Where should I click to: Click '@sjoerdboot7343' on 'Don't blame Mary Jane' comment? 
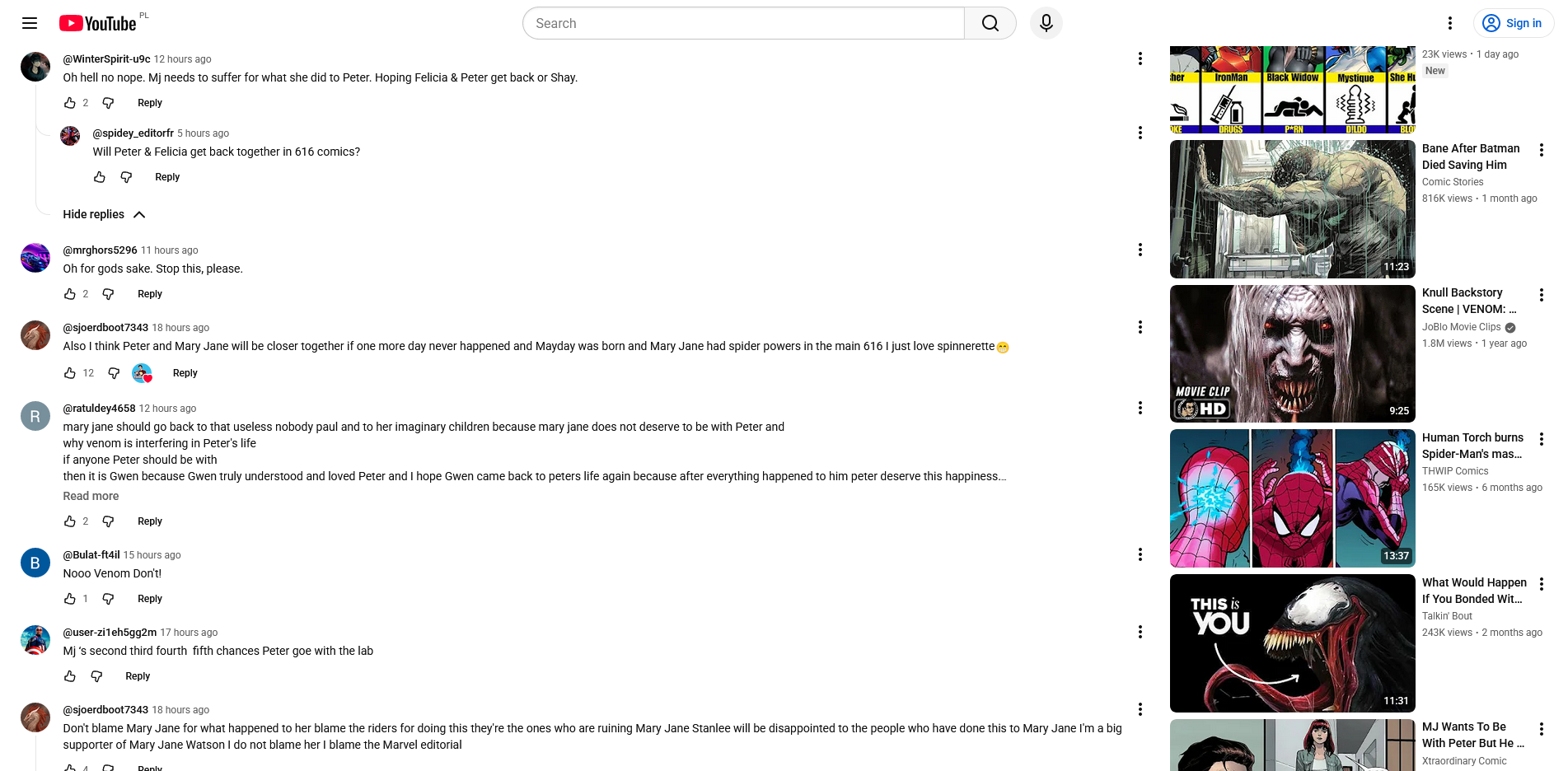tap(105, 709)
